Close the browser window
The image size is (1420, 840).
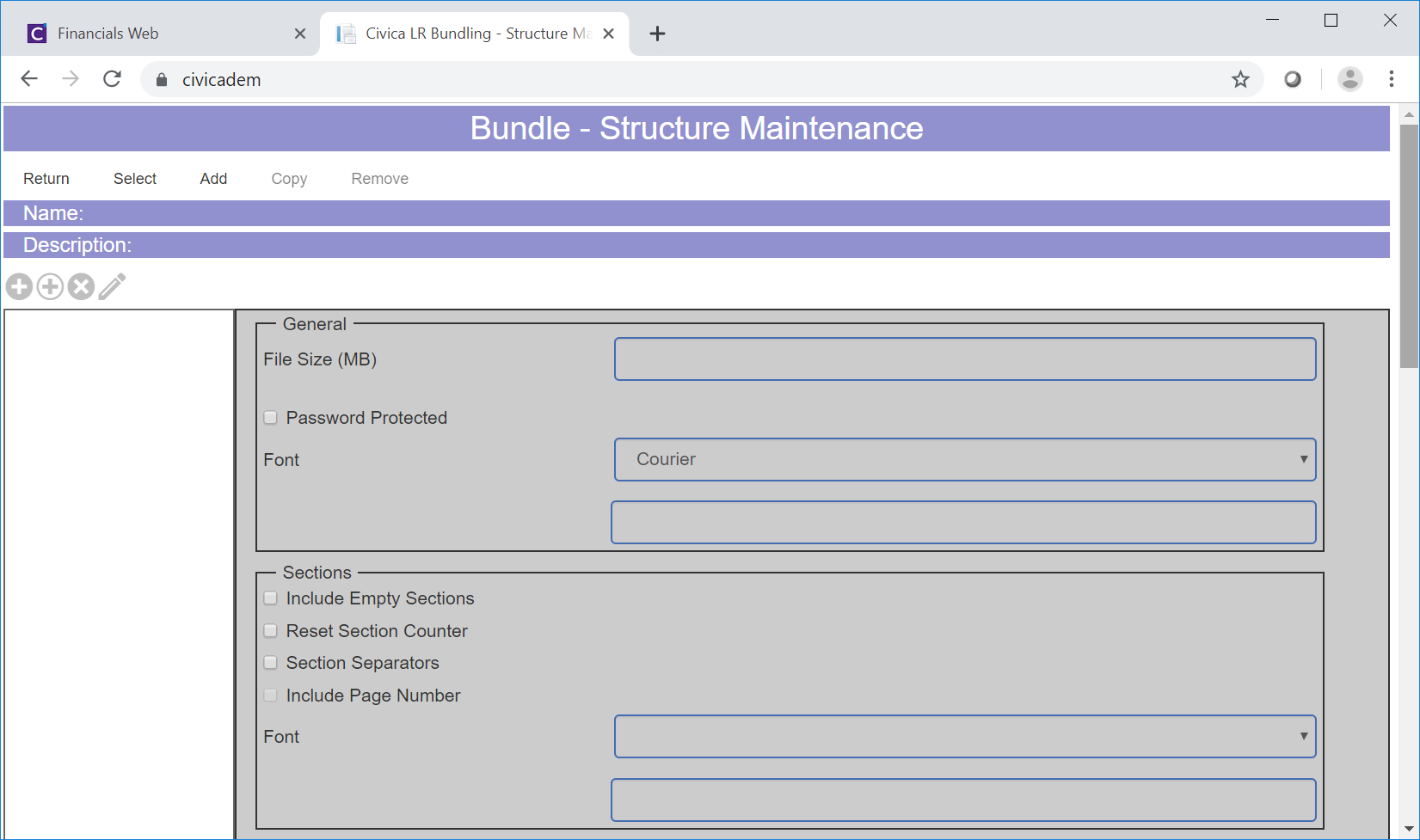point(1390,20)
